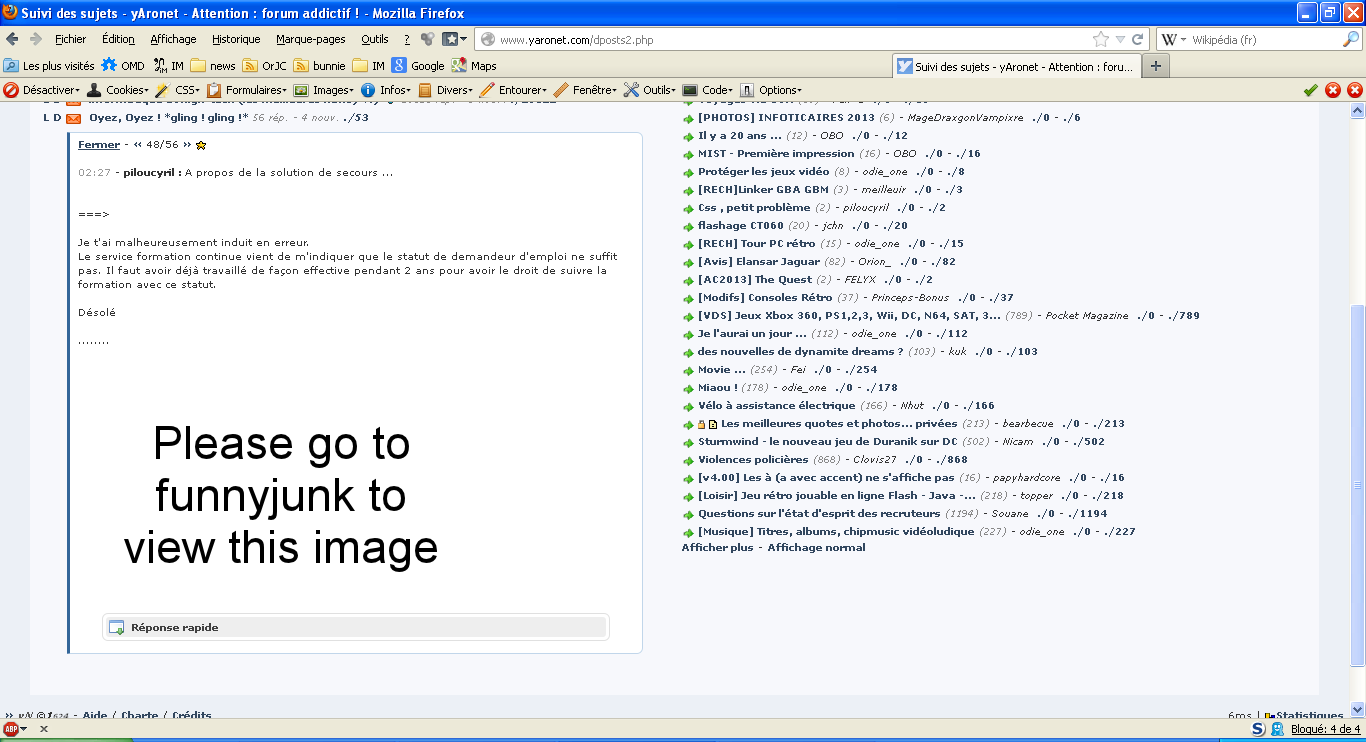1366x742 pixels.
Task: Click the page vertical scrollbar thumb
Action: tap(1357, 485)
